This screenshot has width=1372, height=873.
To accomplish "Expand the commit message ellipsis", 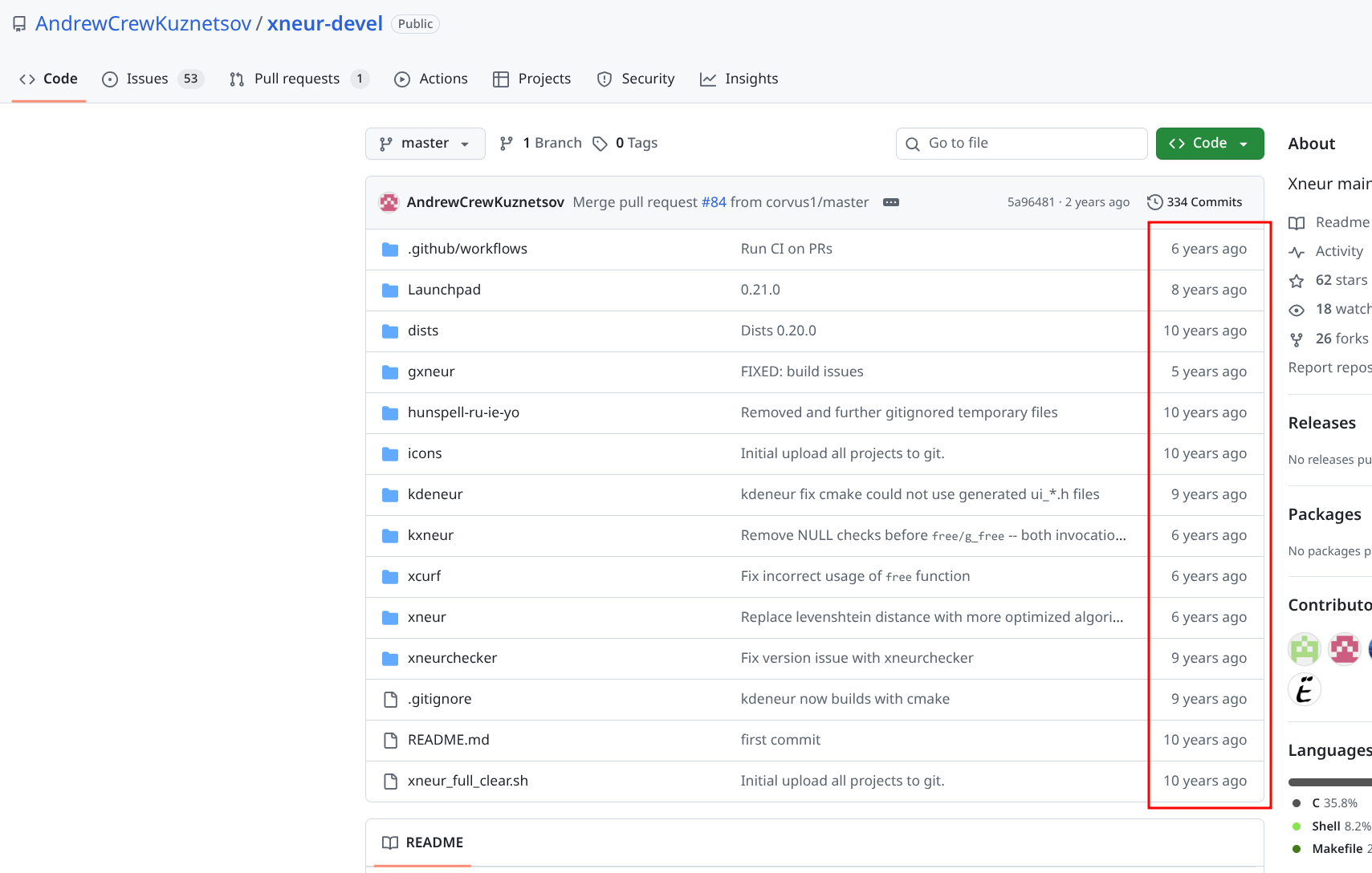I will 891,202.
